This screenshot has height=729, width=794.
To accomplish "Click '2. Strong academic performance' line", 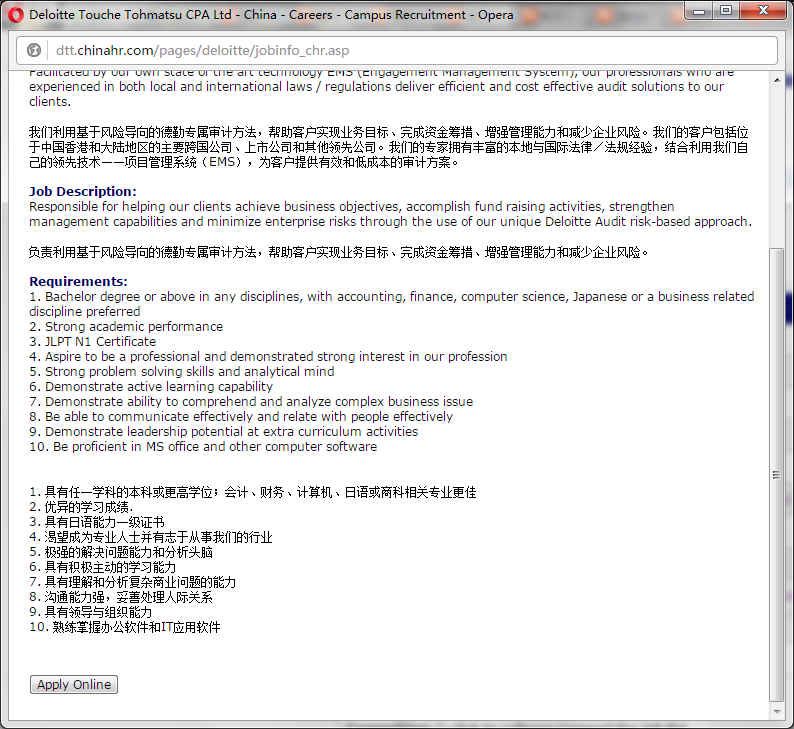I will pos(126,327).
